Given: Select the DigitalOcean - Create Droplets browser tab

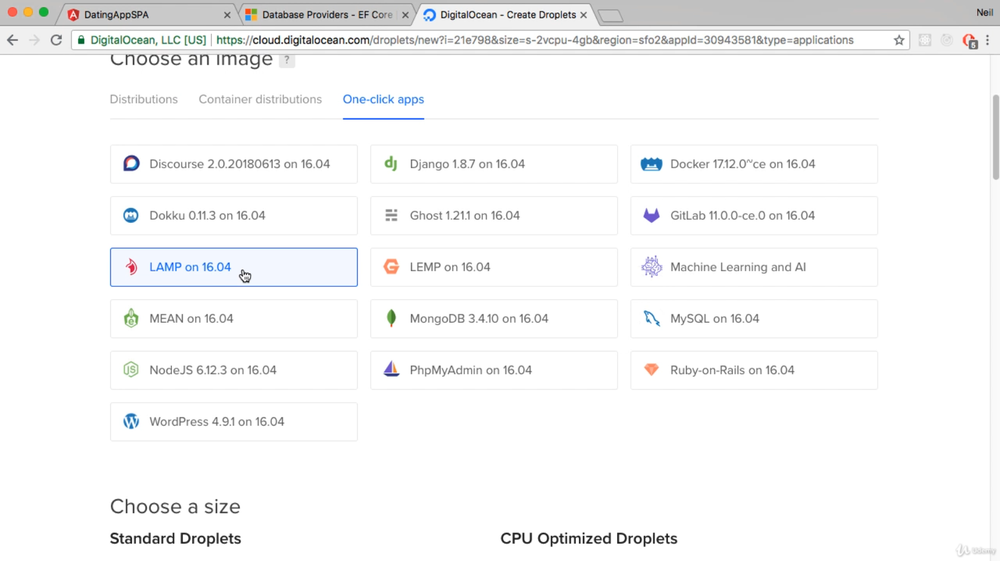Looking at the screenshot, I should [x=507, y=15].
